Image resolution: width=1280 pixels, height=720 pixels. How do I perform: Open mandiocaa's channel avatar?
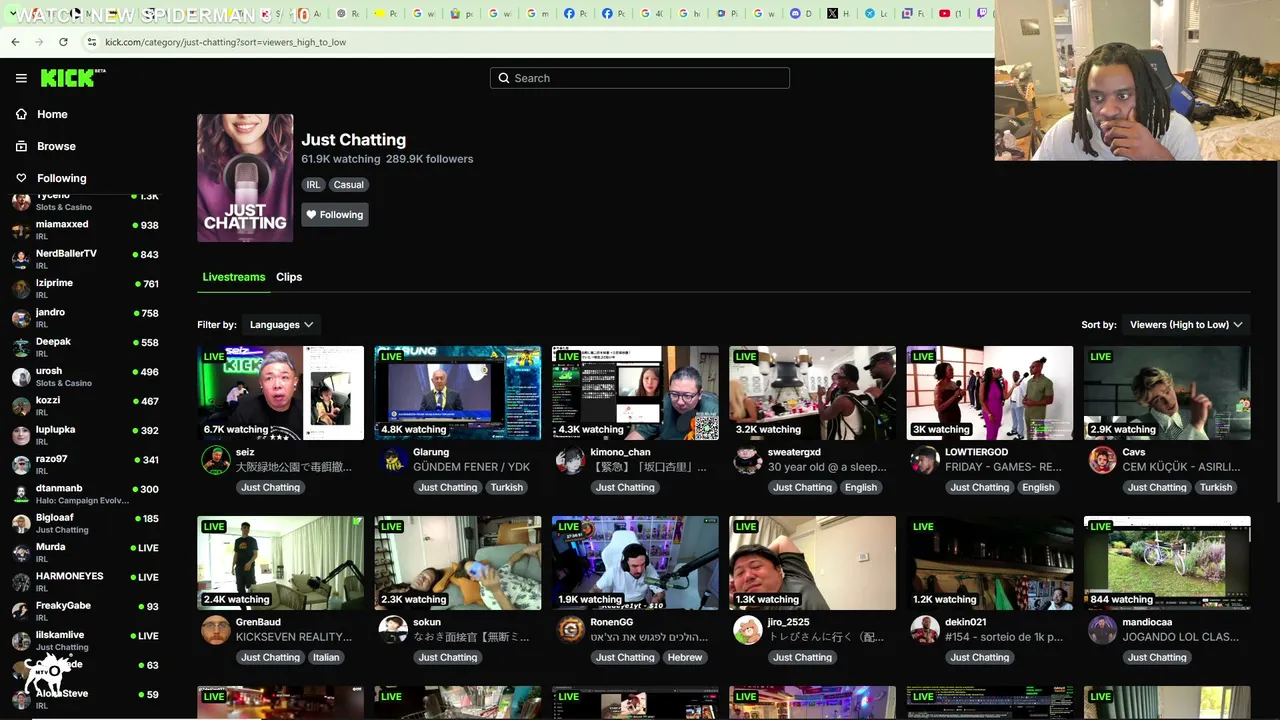(x=1103, y=630)
